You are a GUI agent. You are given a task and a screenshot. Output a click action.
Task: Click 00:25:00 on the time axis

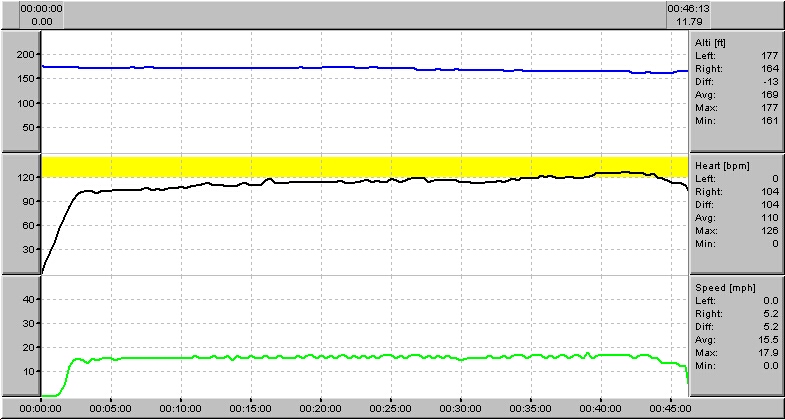coord(391,408)
